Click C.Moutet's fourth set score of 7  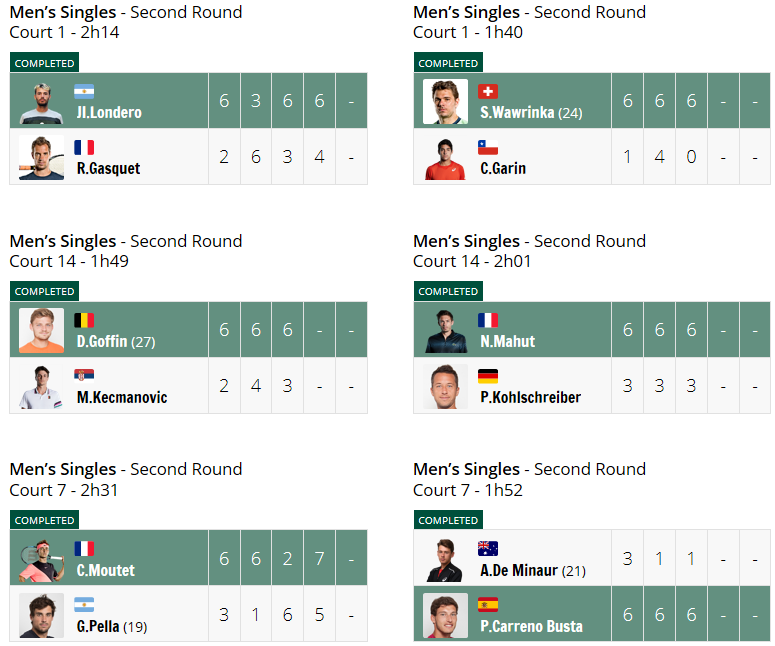pyautogui.click(x=320, y=559)
